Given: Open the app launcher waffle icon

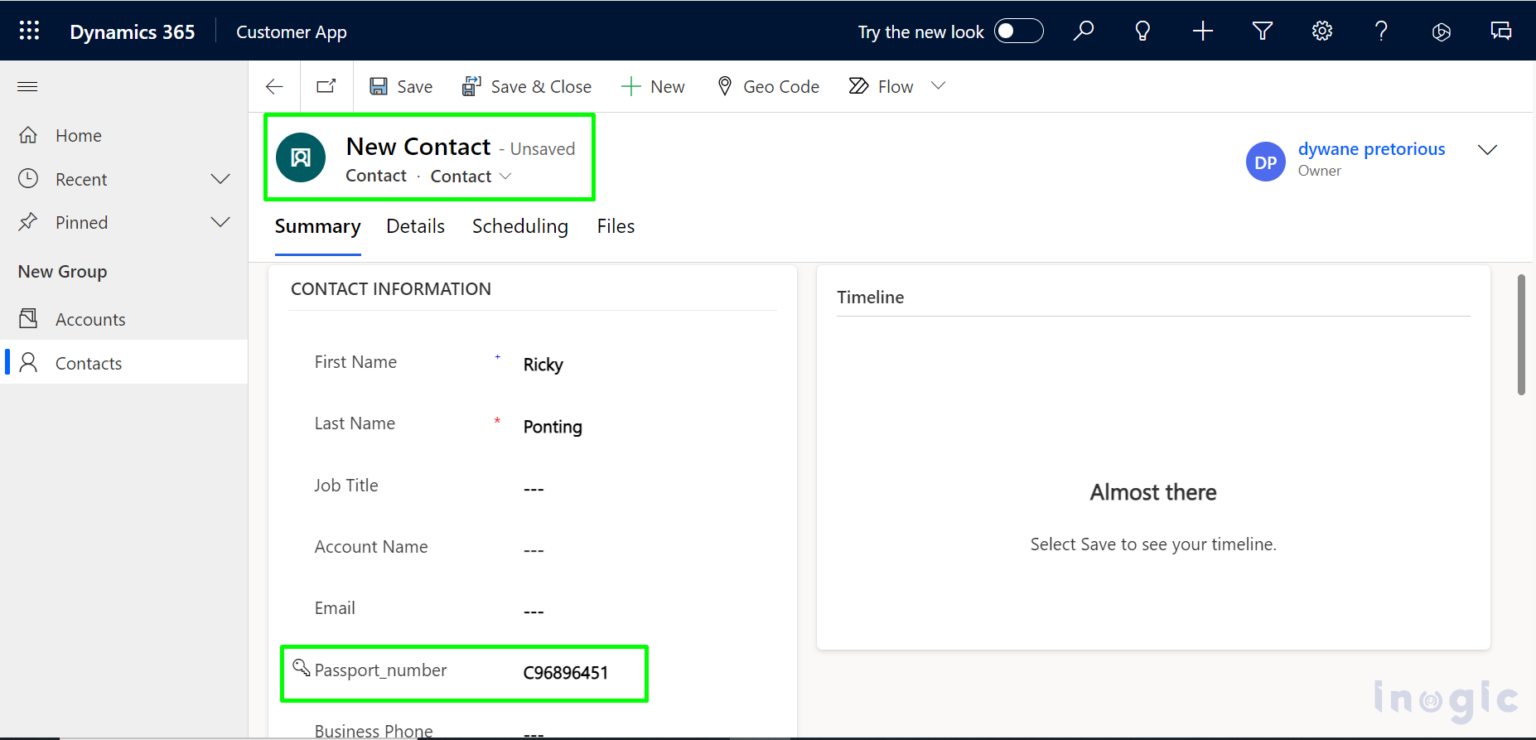Looking at the screenshot, I should coord(29,31).
